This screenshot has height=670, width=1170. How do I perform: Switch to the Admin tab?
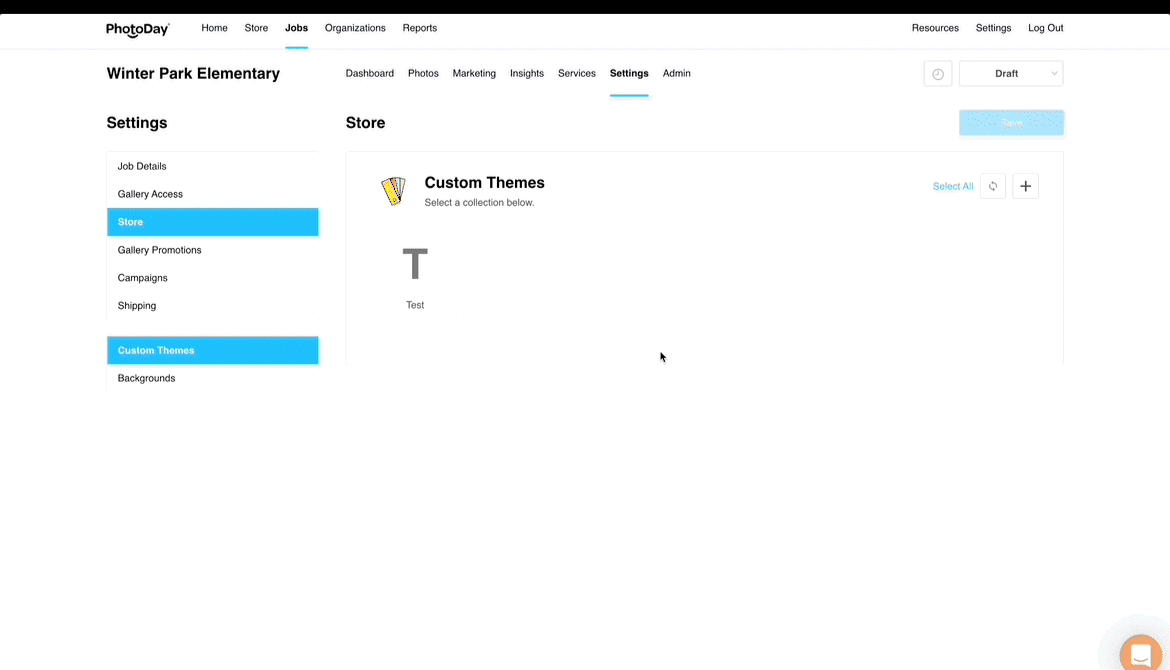(677, 74)
